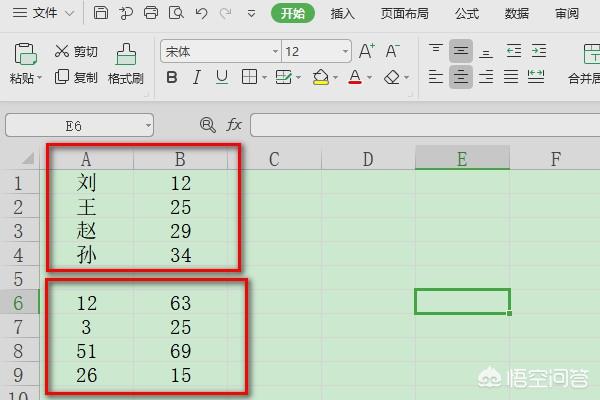
Task: Apply the red font color
Action: [x=355, y=77]
